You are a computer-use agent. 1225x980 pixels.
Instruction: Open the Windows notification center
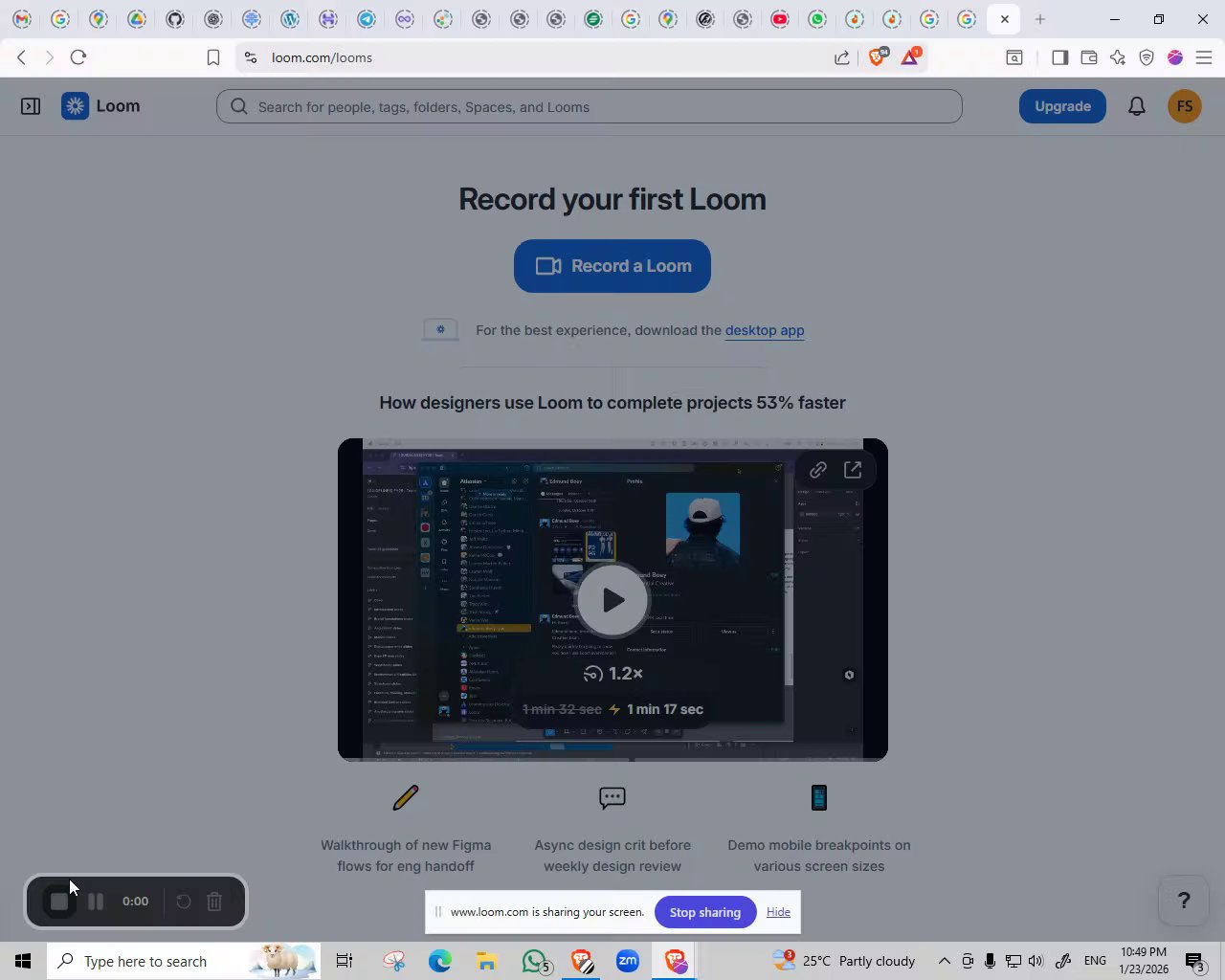coord(1195,962)
